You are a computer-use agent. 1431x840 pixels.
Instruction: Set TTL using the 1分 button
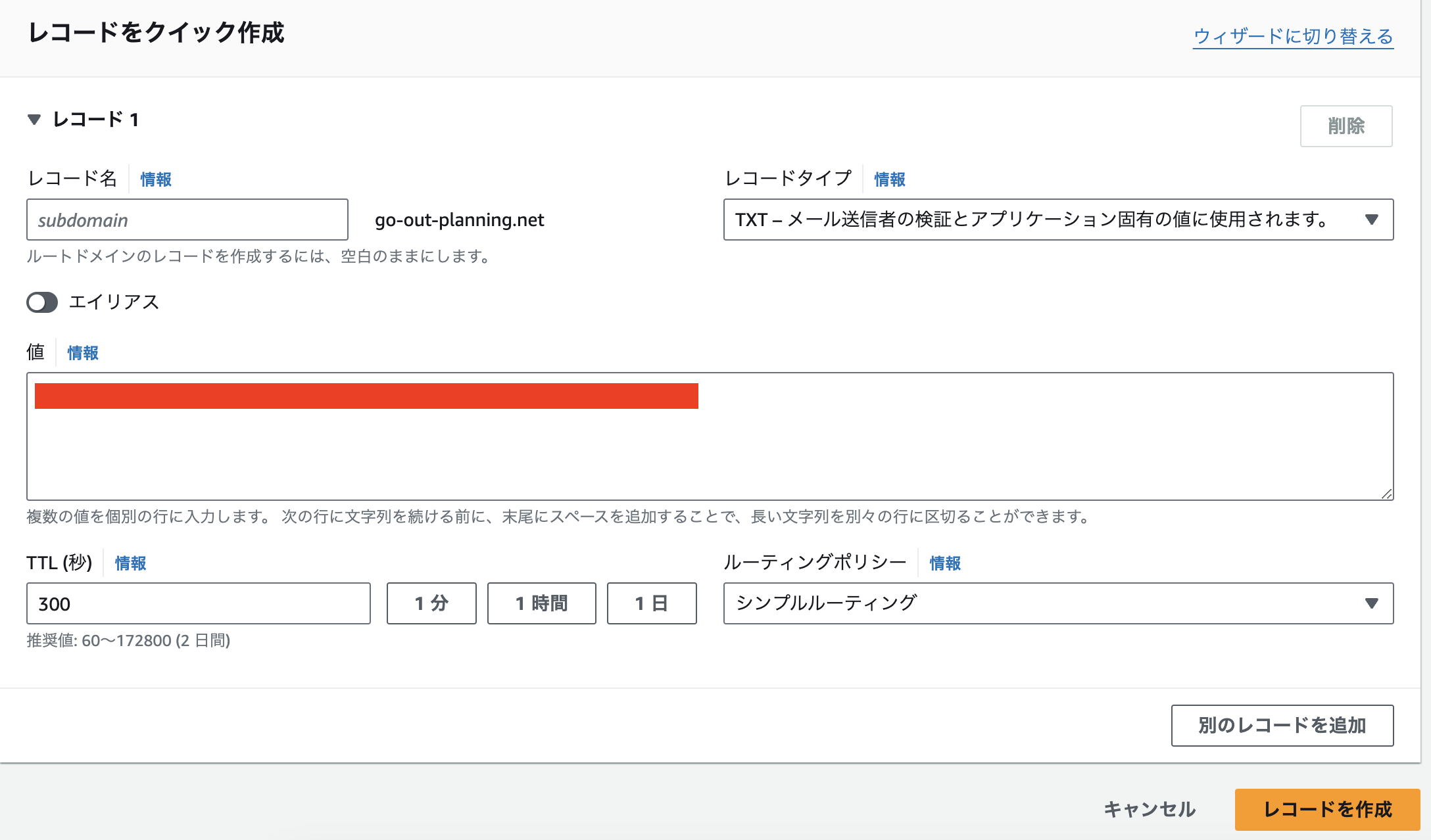pos(431,603)
